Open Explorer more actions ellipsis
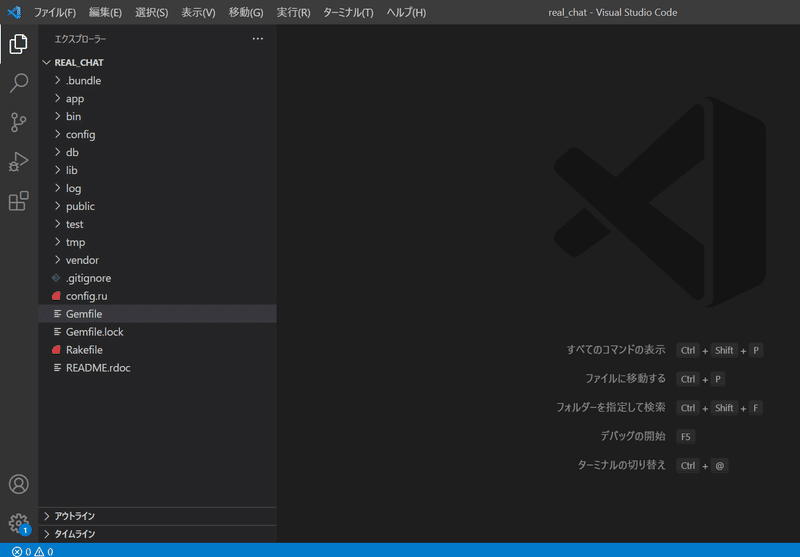 258,39
